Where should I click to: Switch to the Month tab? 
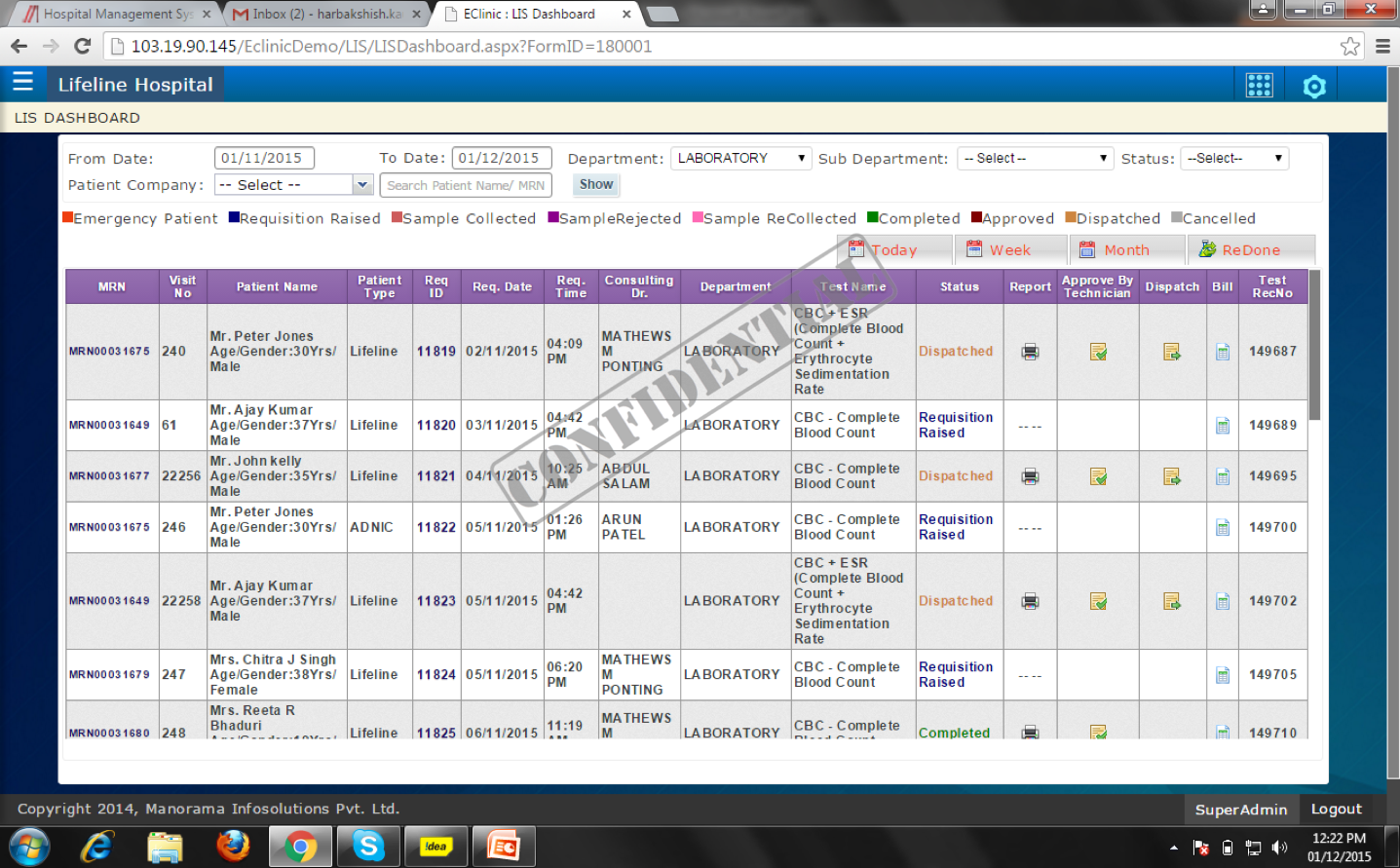tap(1126, 249)
